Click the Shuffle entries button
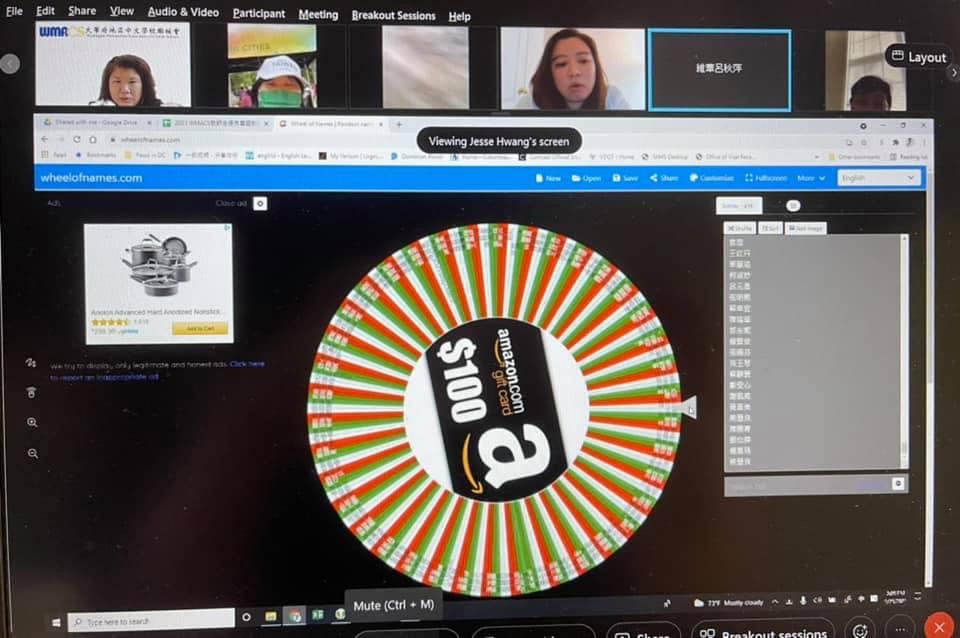Image resolution: width=960 pixels, height=638 pixels. click(x=740, y=228)
